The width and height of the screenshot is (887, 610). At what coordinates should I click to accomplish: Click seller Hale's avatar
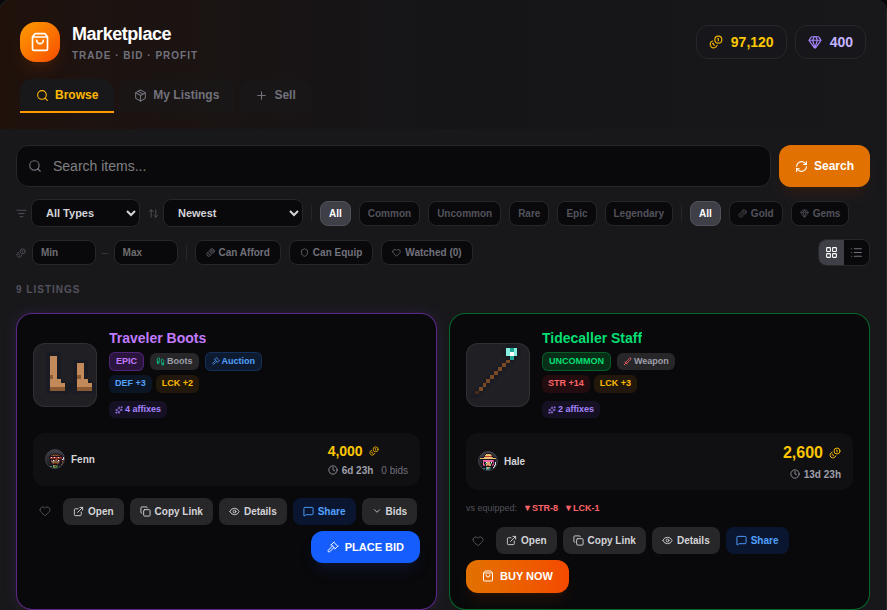(488, 461)
